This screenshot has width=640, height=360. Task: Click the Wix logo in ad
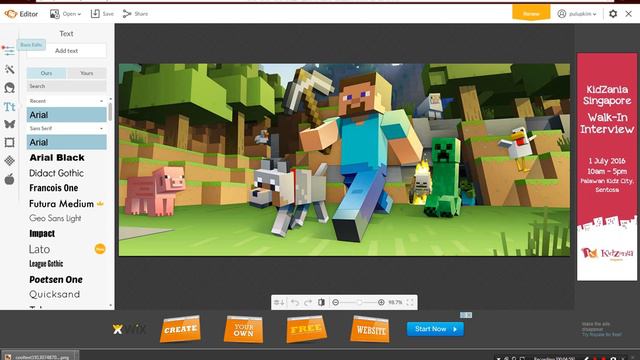coord(129,329)
